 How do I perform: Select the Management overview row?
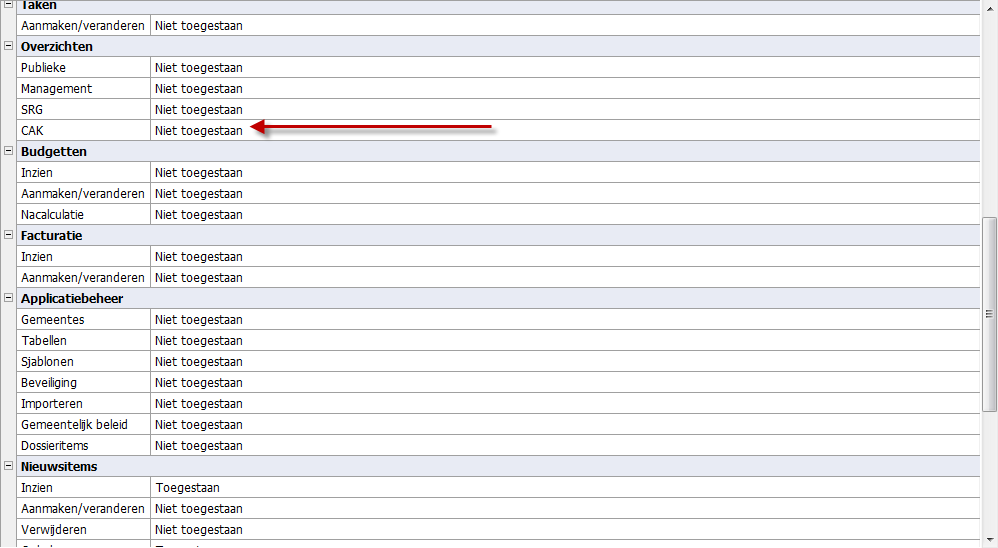pyautogui.click(x=56, y=89)
